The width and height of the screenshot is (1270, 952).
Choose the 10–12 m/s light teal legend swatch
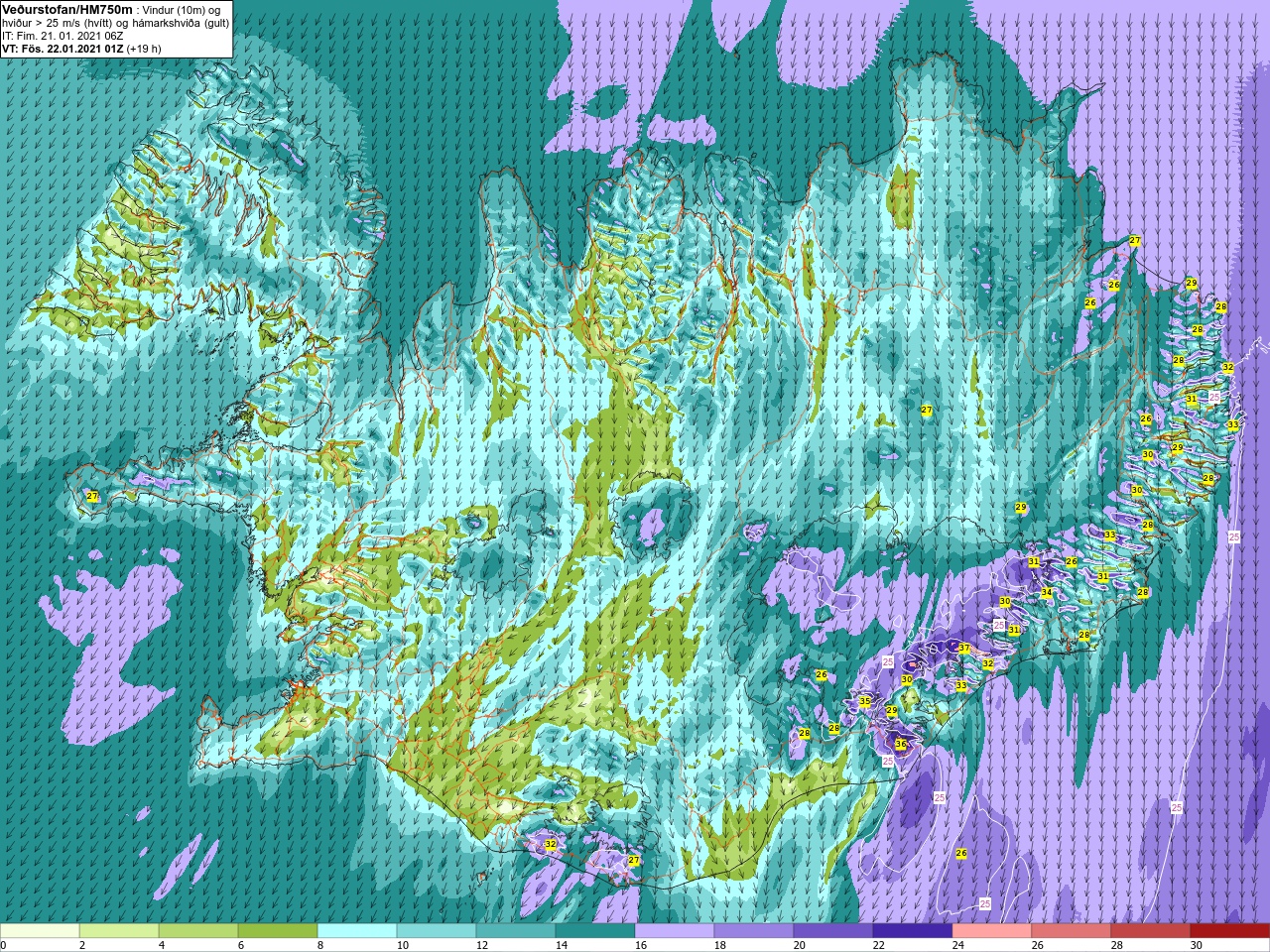tap(437, 931)
